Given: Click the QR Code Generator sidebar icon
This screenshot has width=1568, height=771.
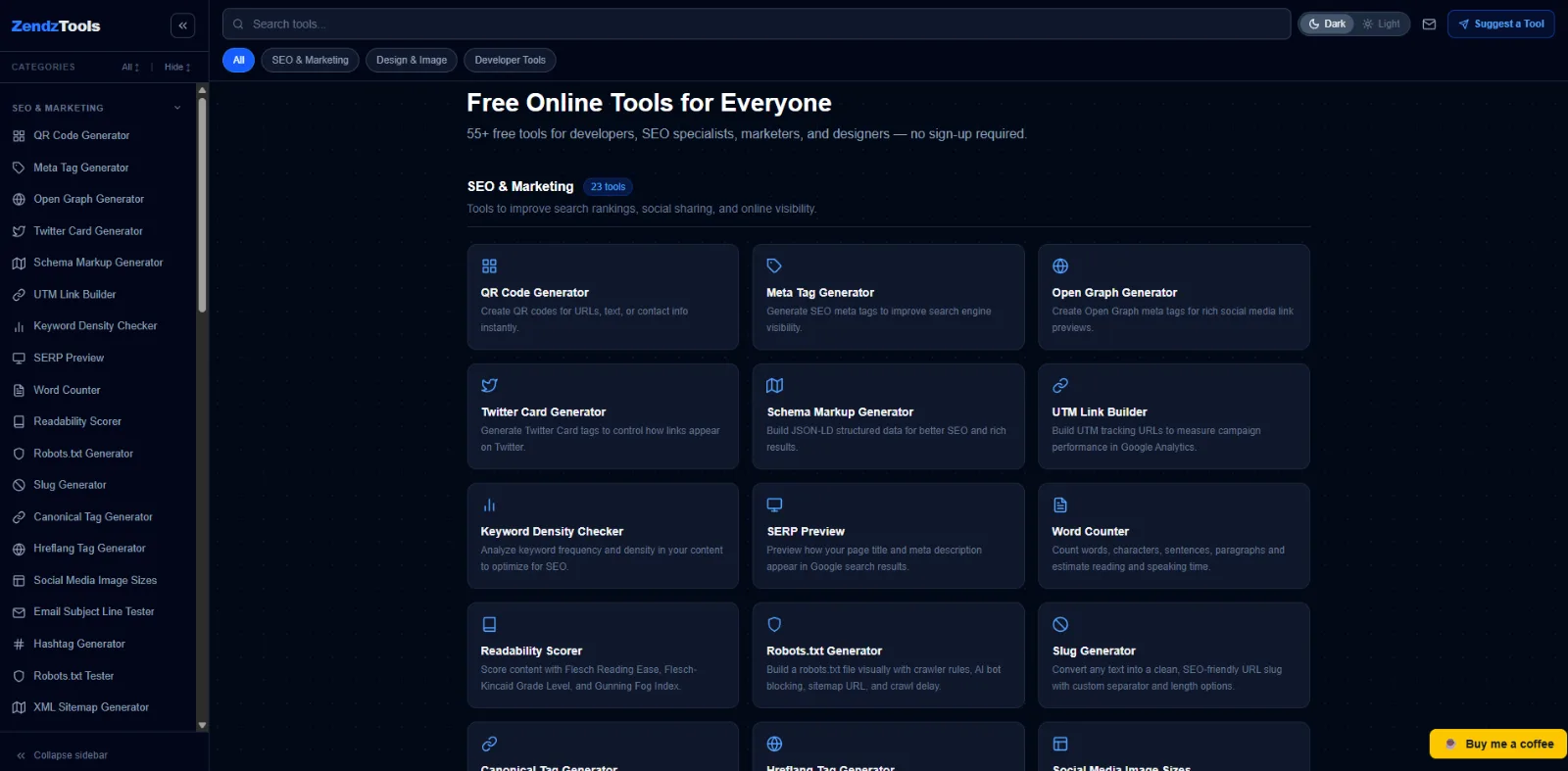Looking at the screenshot, I should 19,136.
